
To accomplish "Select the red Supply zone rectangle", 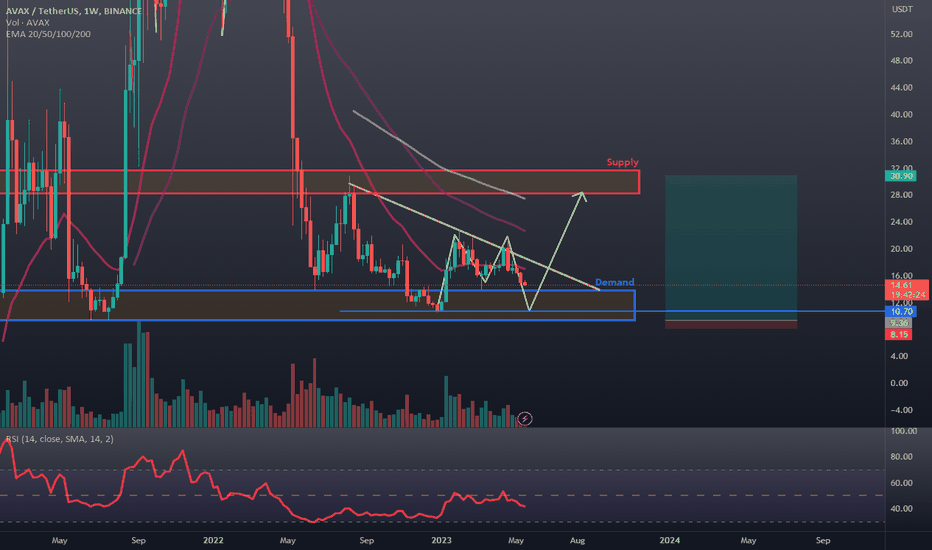I will click(x=320, y=182).
